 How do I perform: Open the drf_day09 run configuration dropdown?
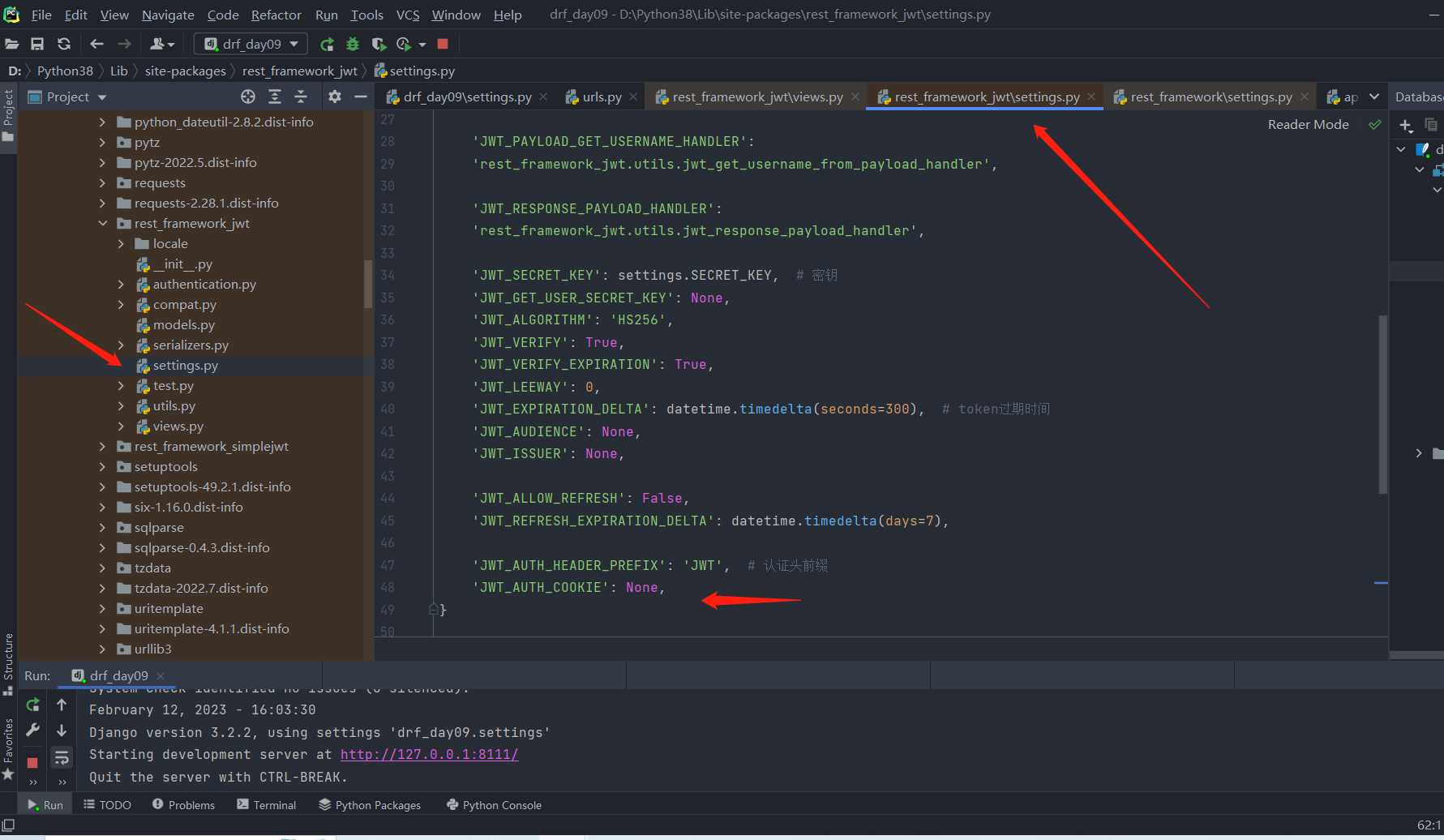click(x=251, y=44)
